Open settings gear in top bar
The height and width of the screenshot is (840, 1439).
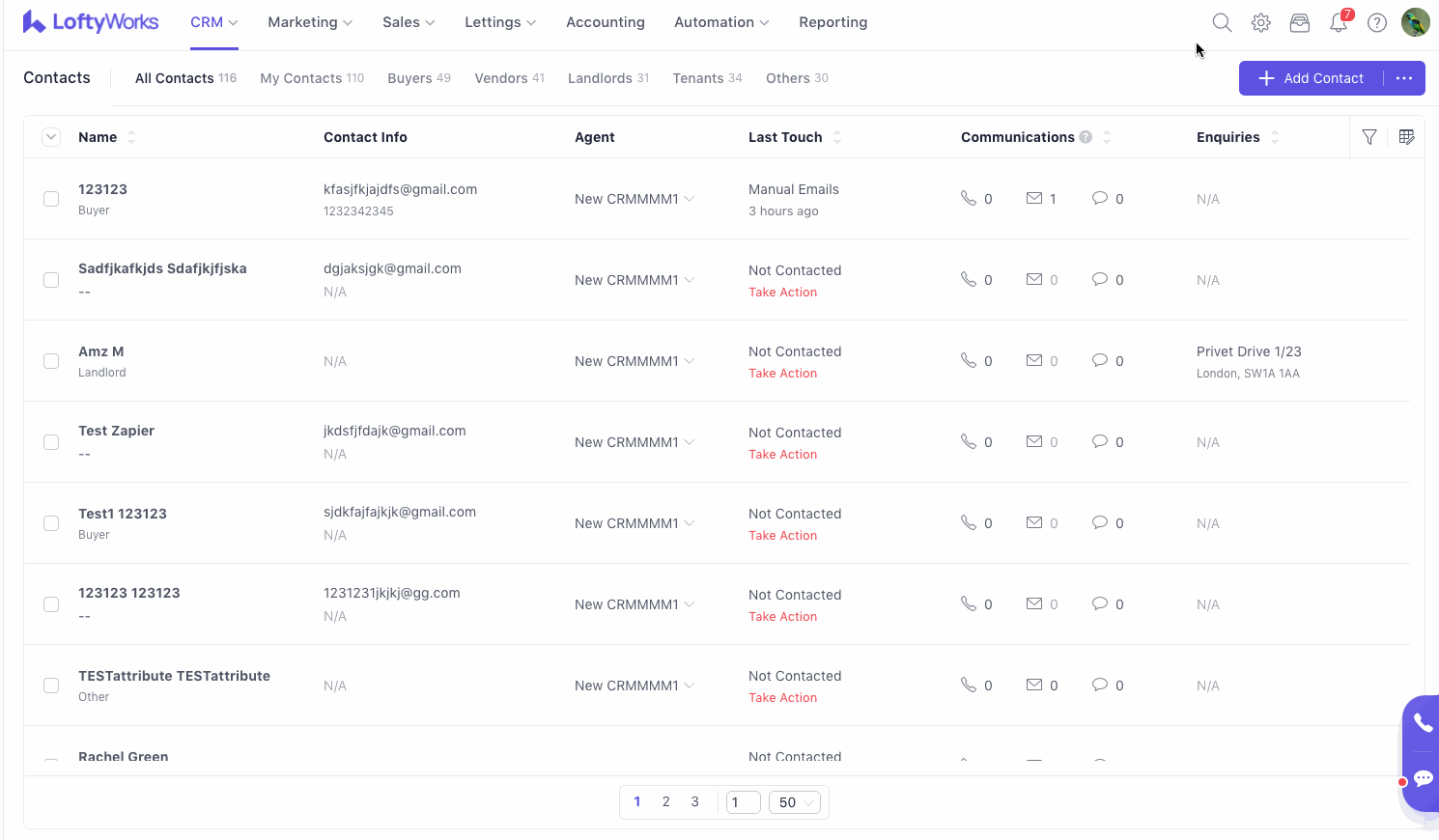[x=1260, y=22]
